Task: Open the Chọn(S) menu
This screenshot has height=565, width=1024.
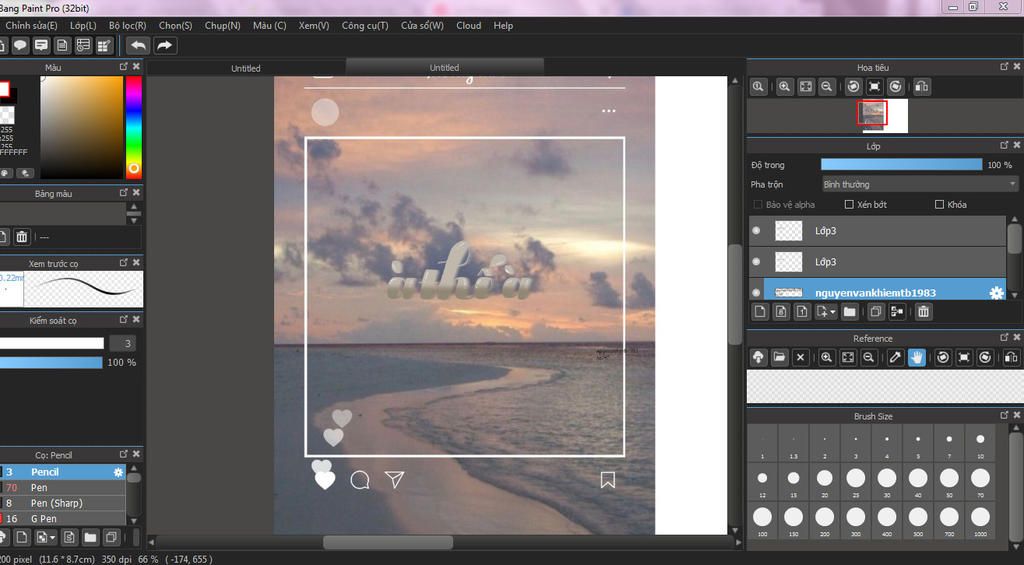Action: pyautogui.click(x=175, y=25)
